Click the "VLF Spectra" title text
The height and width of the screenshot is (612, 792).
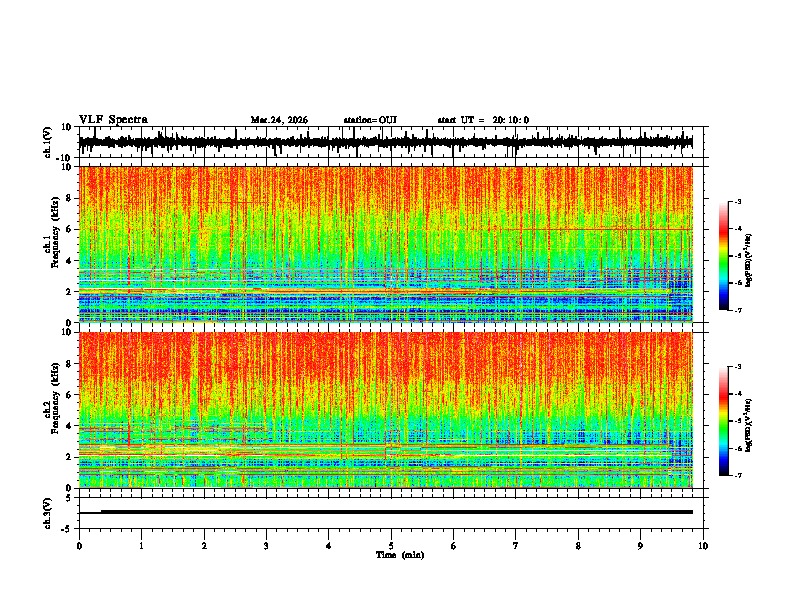113,120
